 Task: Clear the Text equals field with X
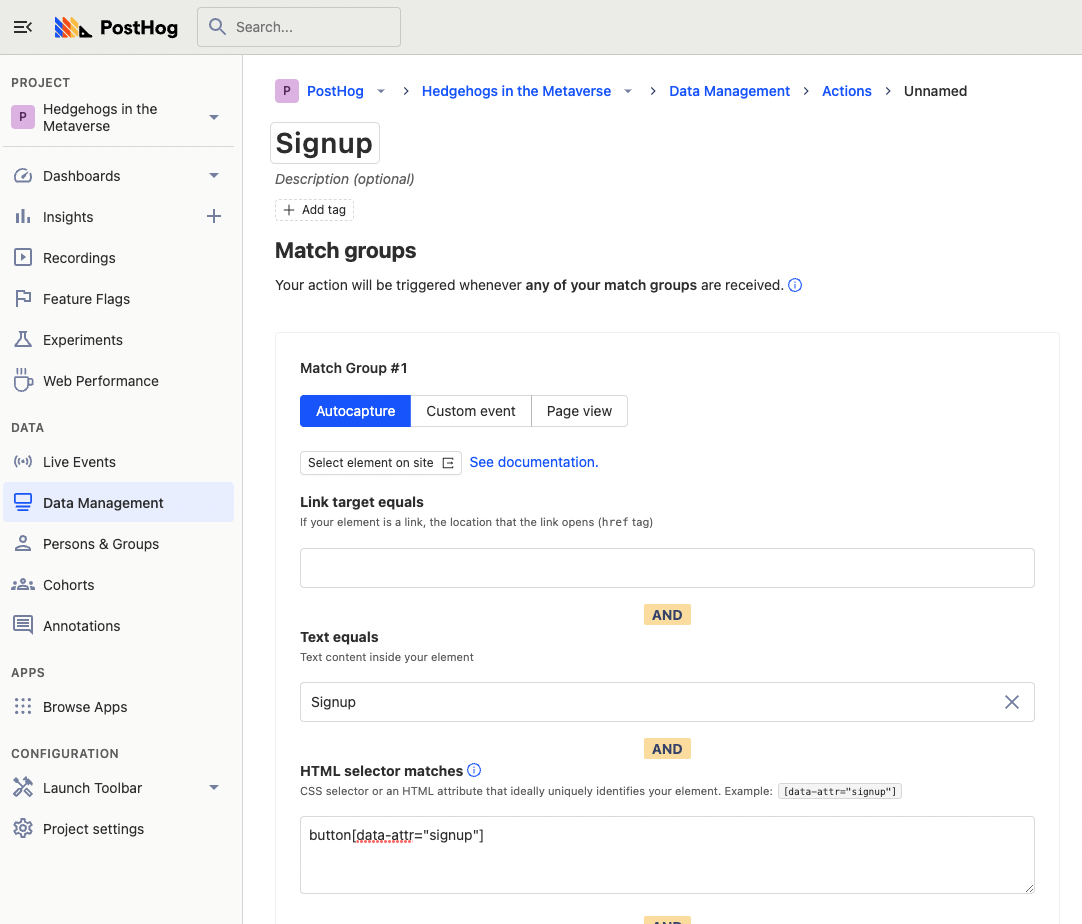1011,702
